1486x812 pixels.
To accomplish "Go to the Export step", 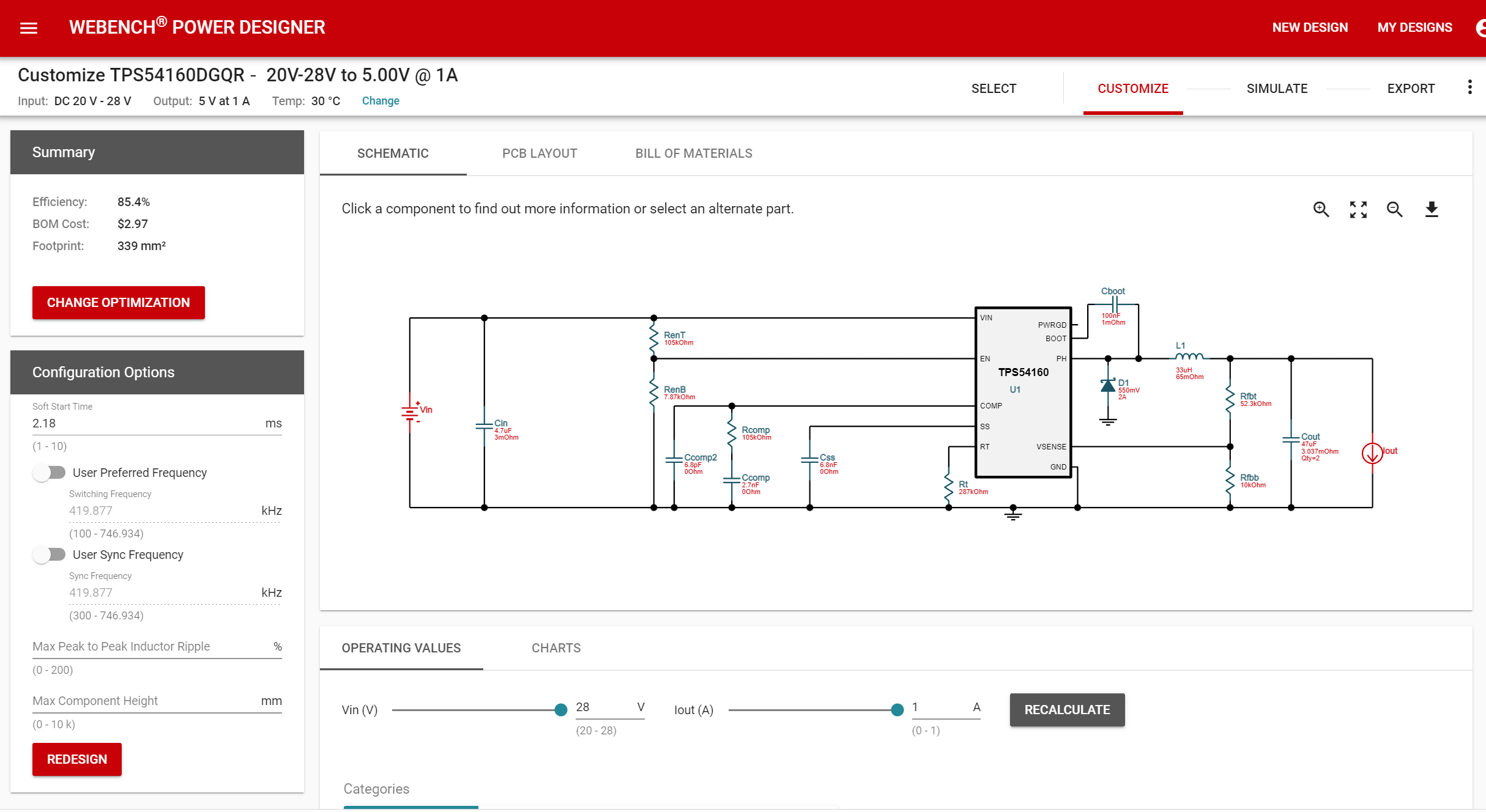I will pos(1411,89).
